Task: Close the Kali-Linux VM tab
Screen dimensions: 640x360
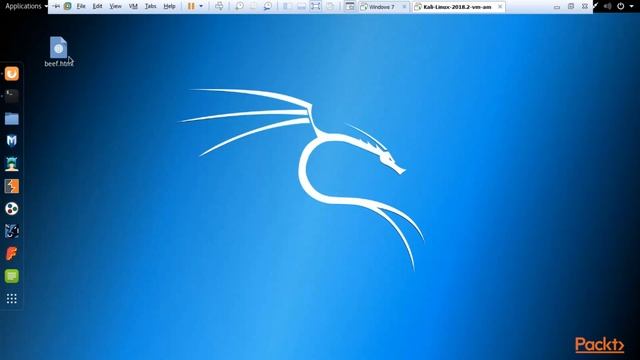Action: click(500, 7)
